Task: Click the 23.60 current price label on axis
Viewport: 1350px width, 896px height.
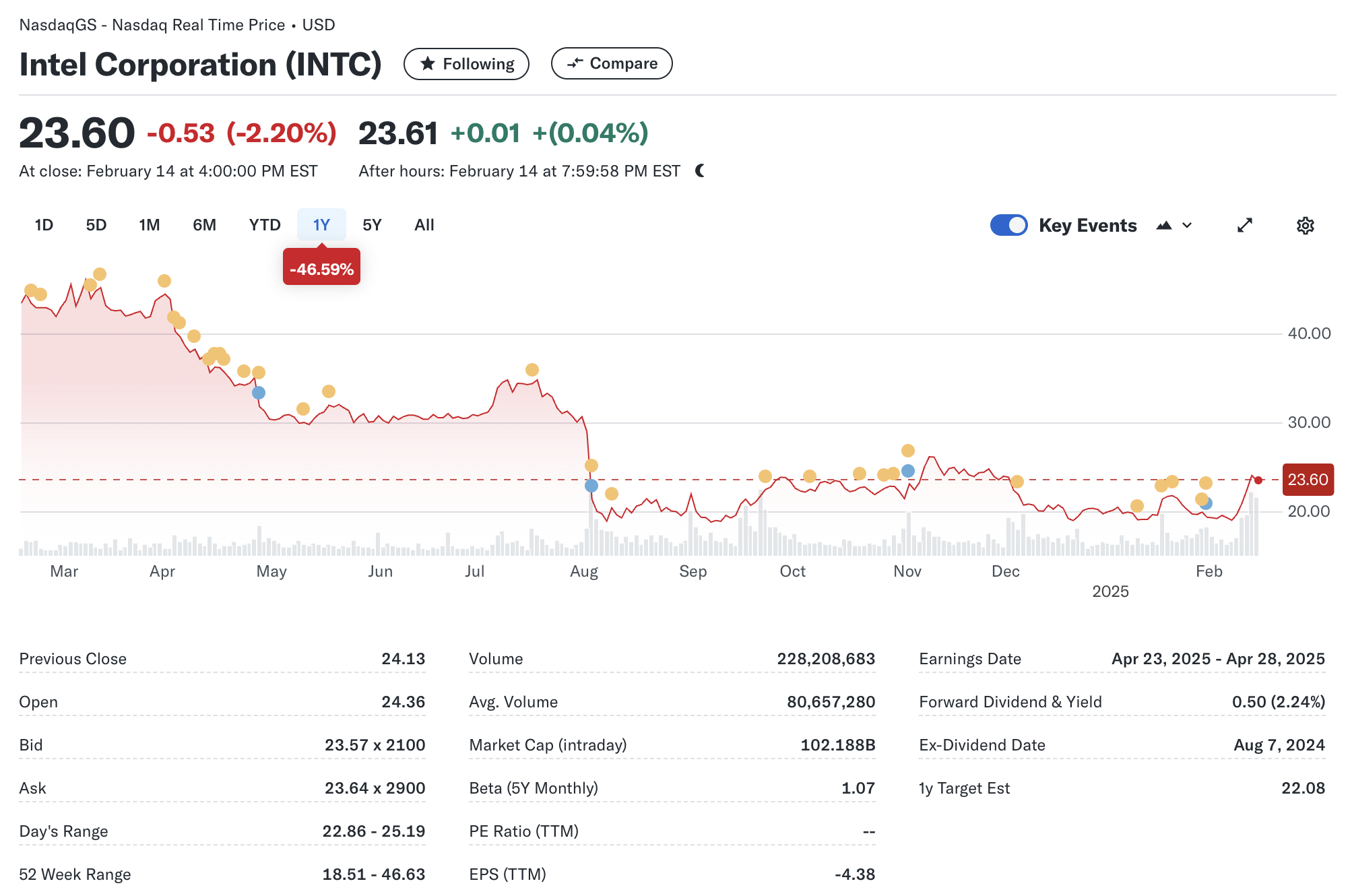Action: point(1307,480)
